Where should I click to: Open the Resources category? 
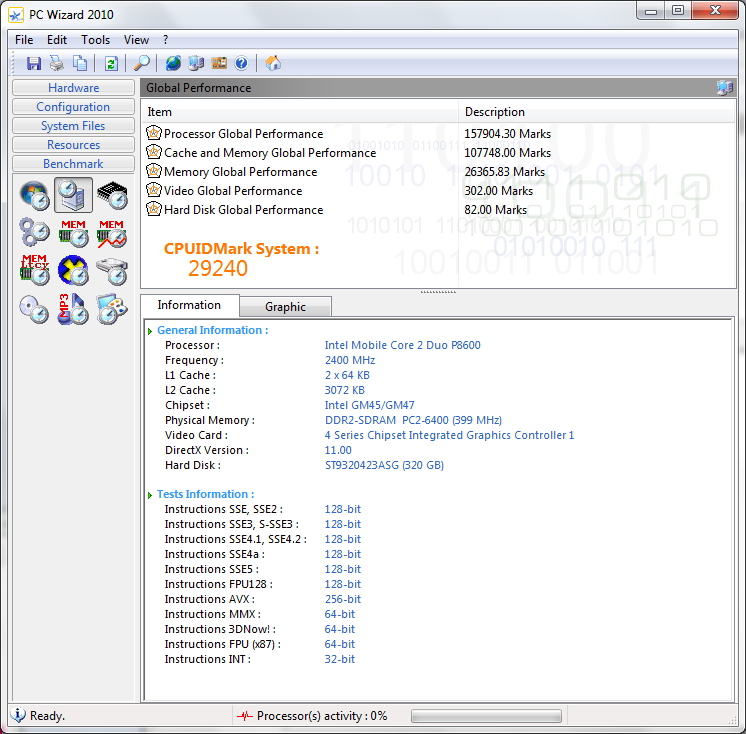(x=74, y=145)
